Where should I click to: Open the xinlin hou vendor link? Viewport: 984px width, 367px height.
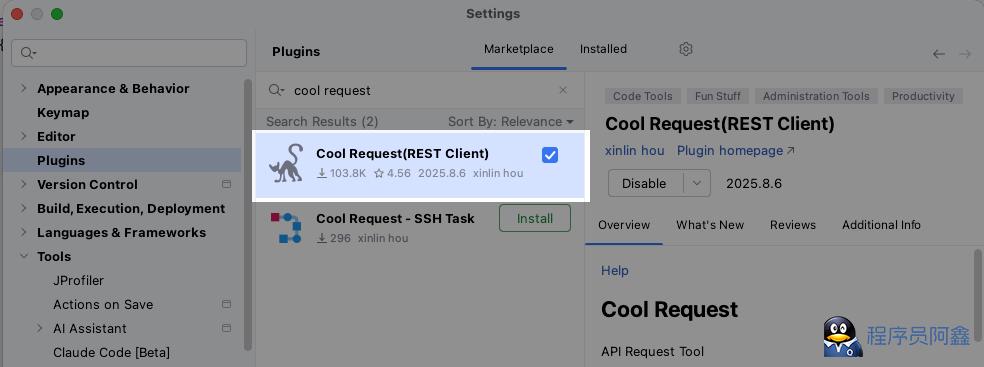click(634, 151)
